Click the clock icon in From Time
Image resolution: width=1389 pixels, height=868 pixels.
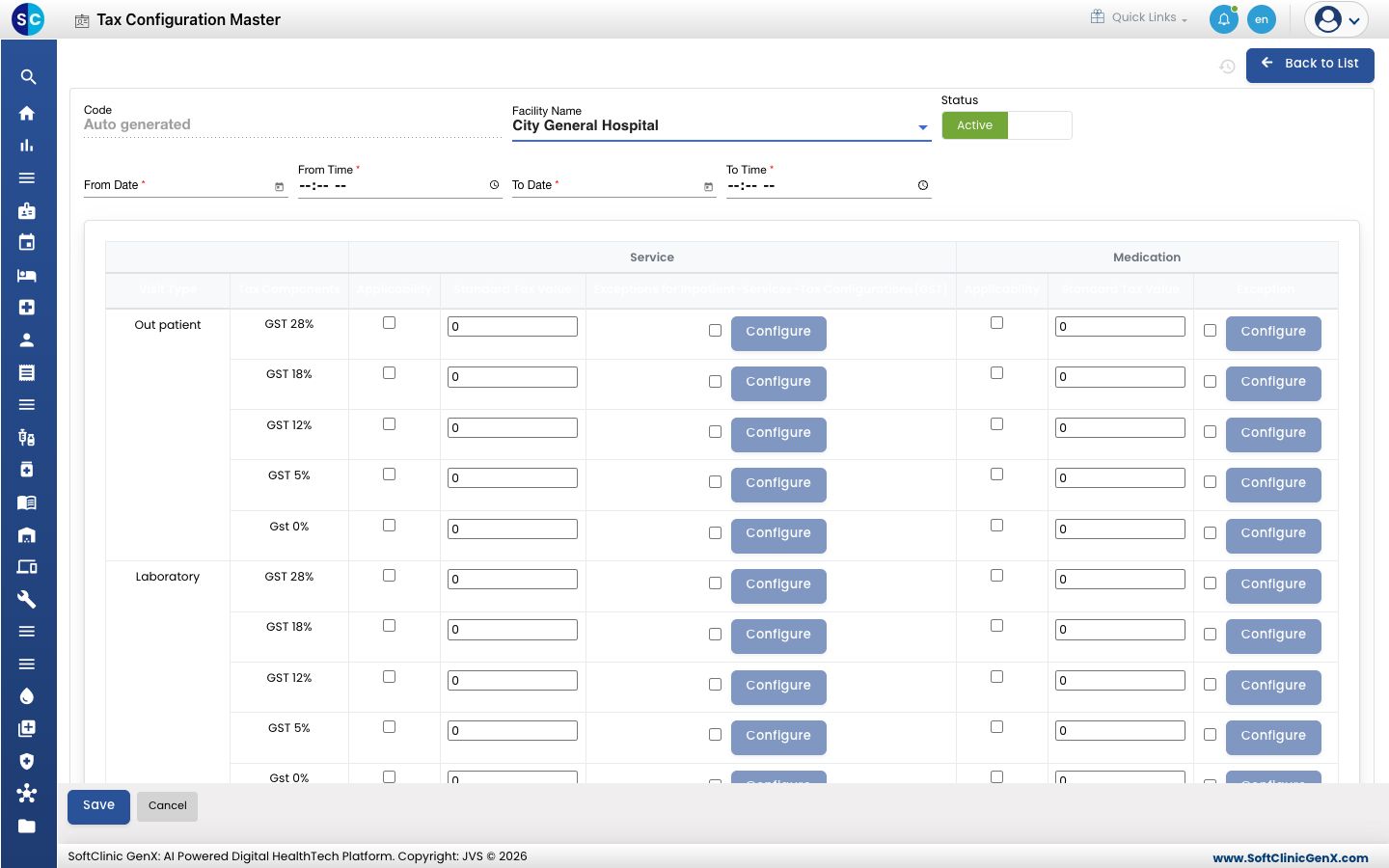(495, 185)
